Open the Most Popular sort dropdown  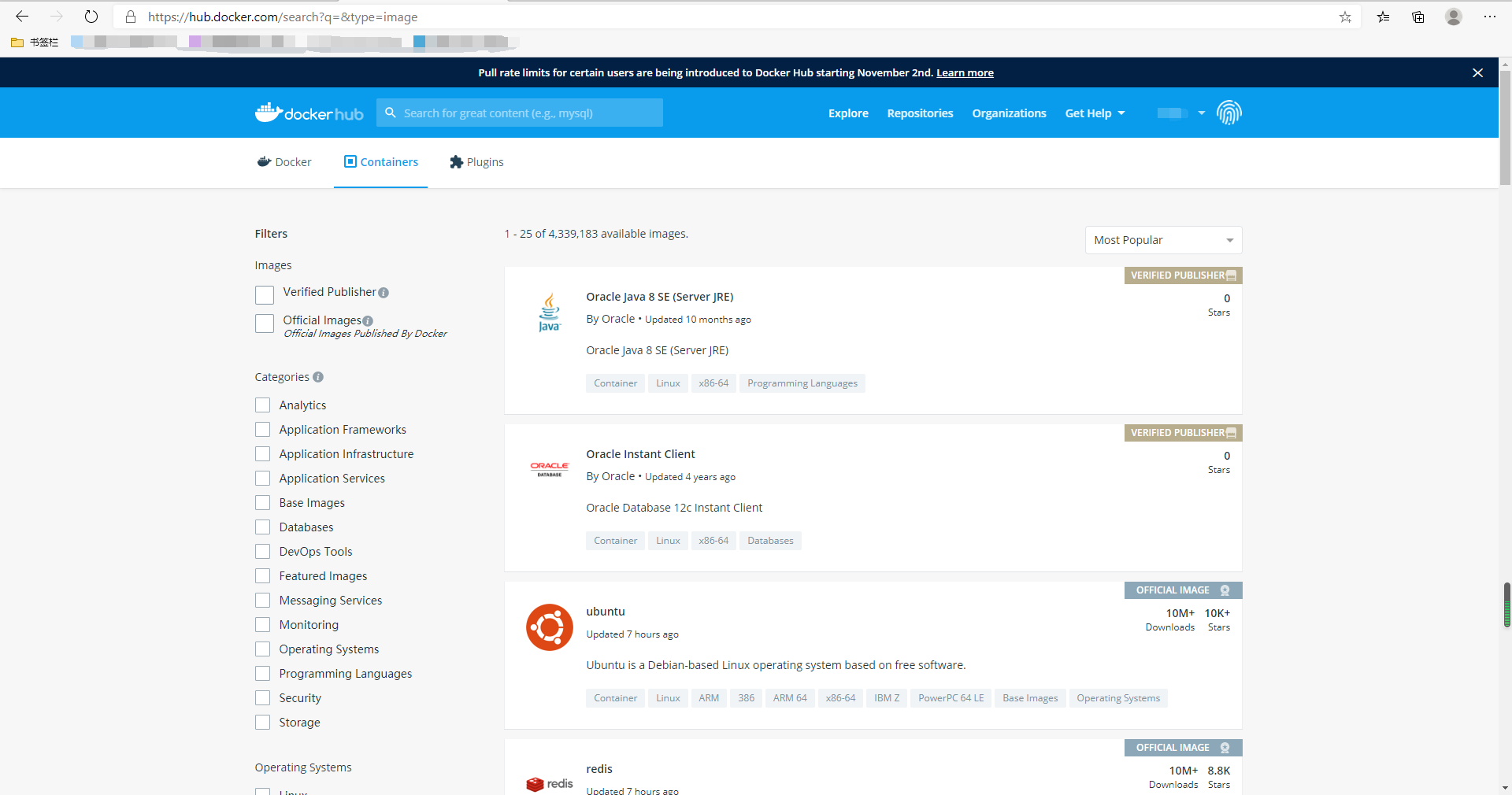click(x=1163, y=239)
